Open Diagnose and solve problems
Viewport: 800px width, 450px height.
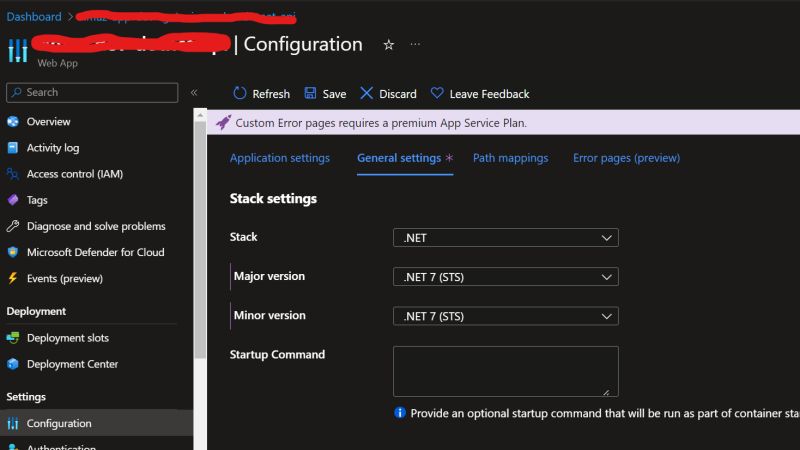point(96,226)
